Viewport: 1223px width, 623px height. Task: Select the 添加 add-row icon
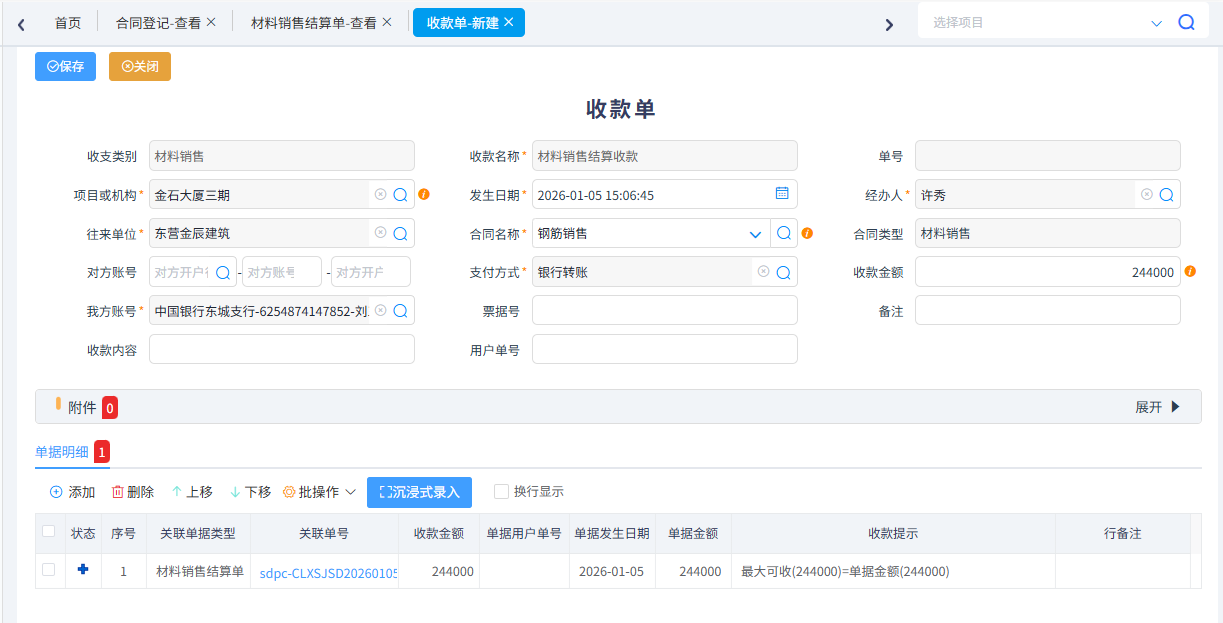(x=57, y=491)
